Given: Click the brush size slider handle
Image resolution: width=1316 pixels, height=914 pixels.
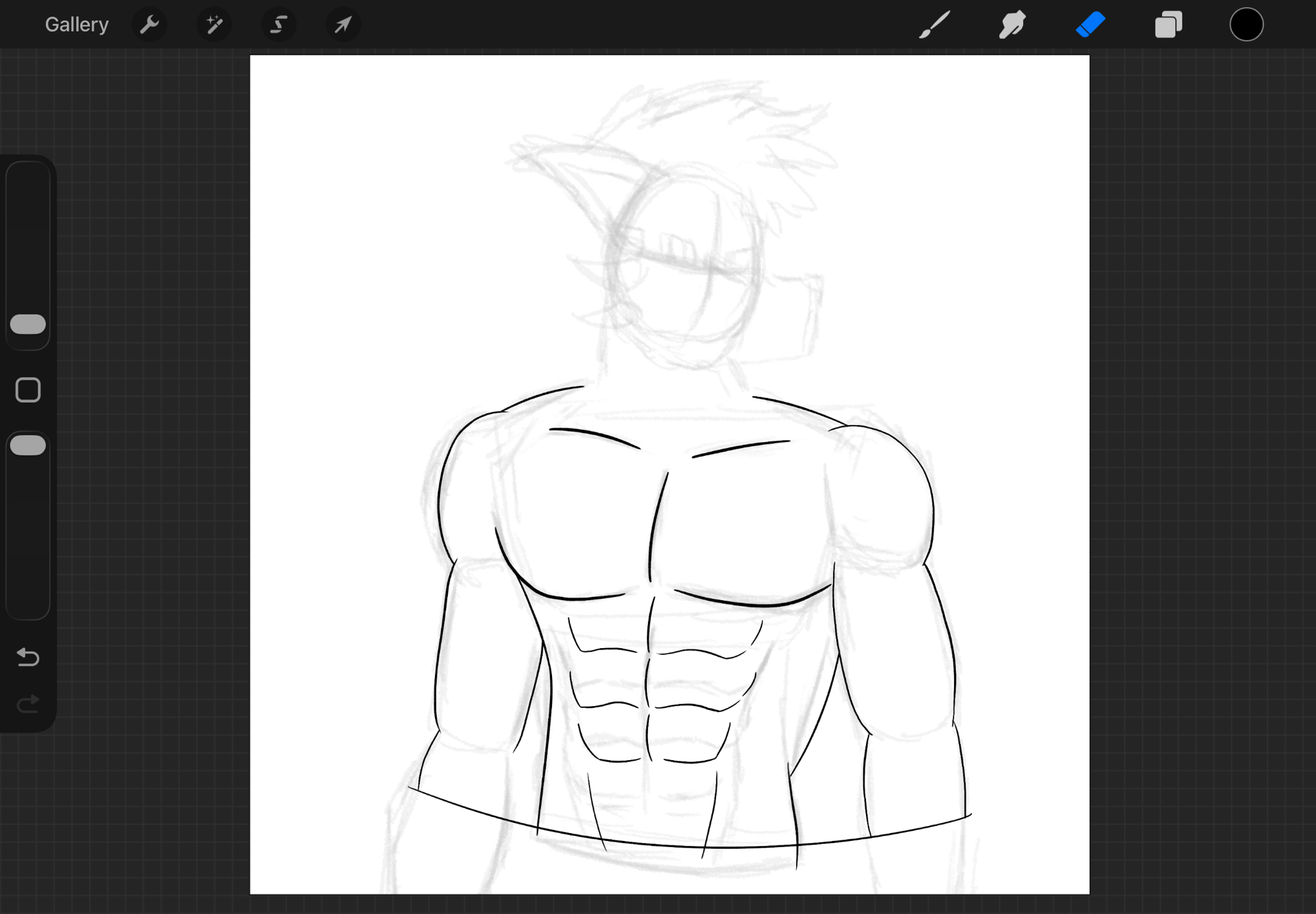Looking at the screenshot, I should click(x=28, y=324).
